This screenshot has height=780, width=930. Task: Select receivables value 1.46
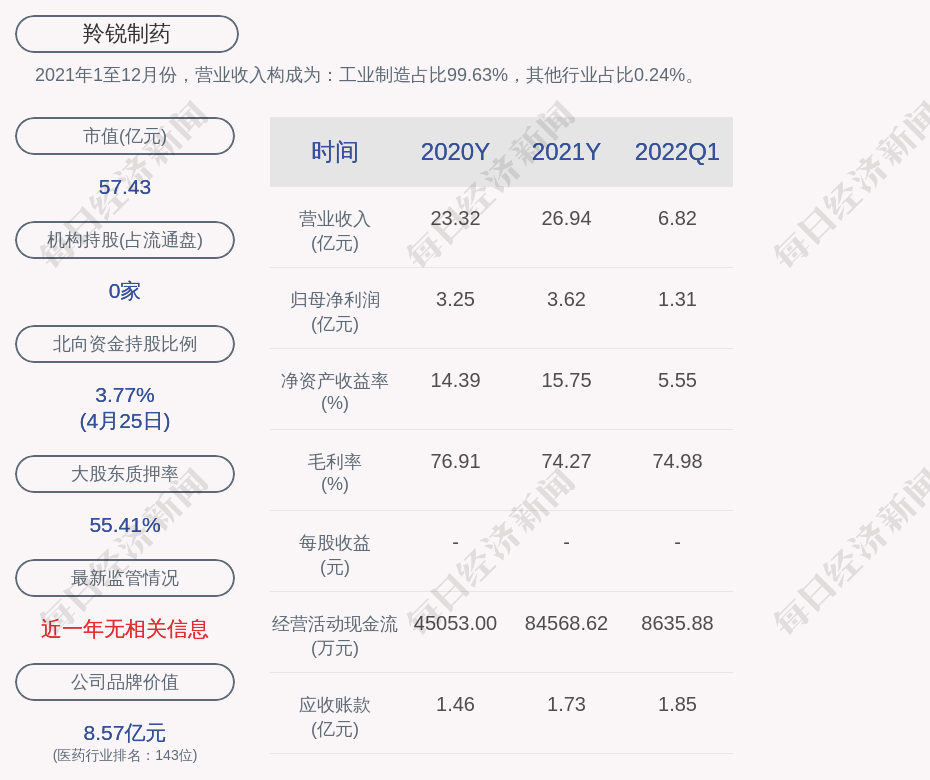pyautogui.click(x=455, y=704)
